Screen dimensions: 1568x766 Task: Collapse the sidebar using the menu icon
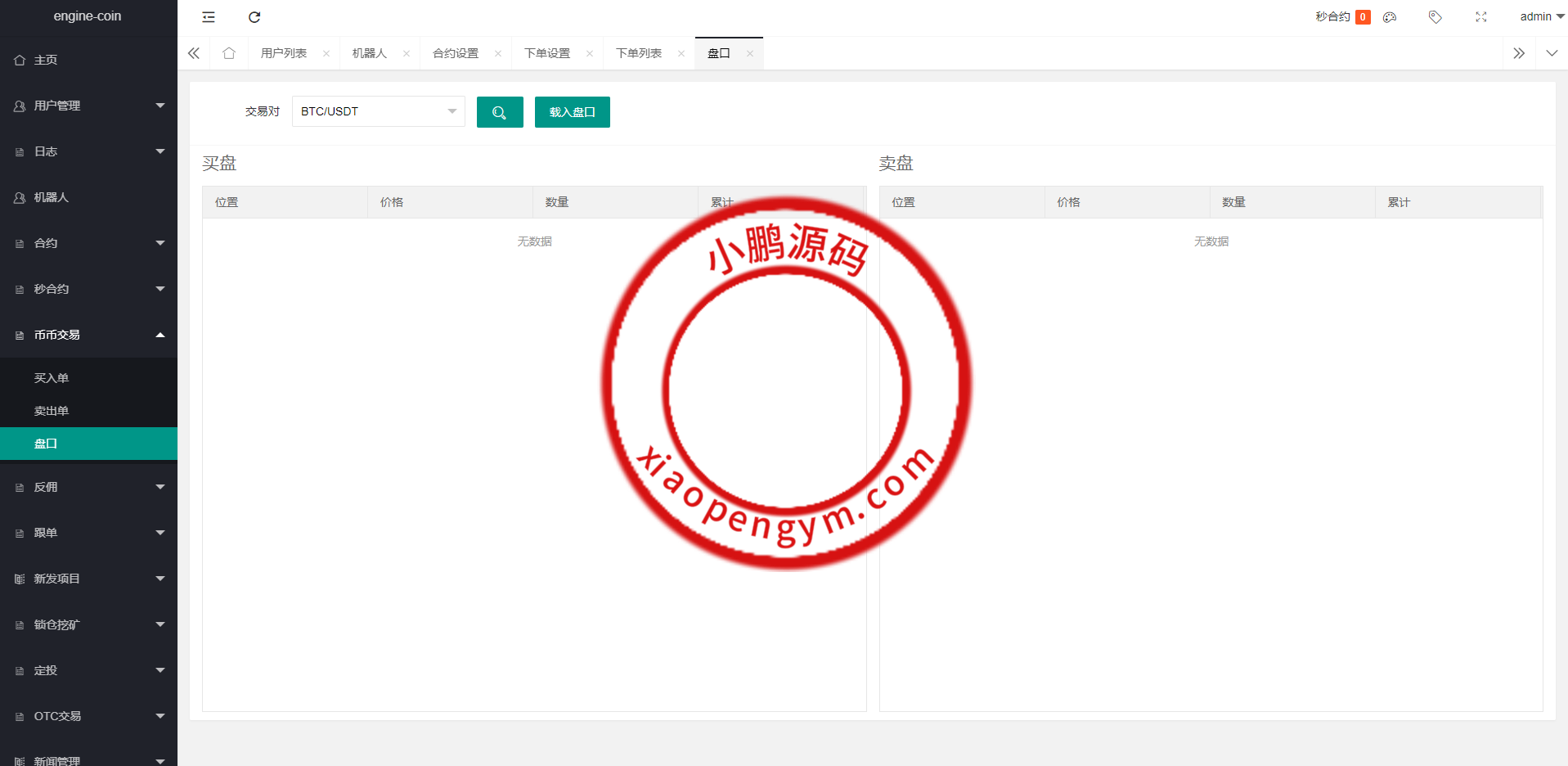pyautogui.click(x=208, y=16)
